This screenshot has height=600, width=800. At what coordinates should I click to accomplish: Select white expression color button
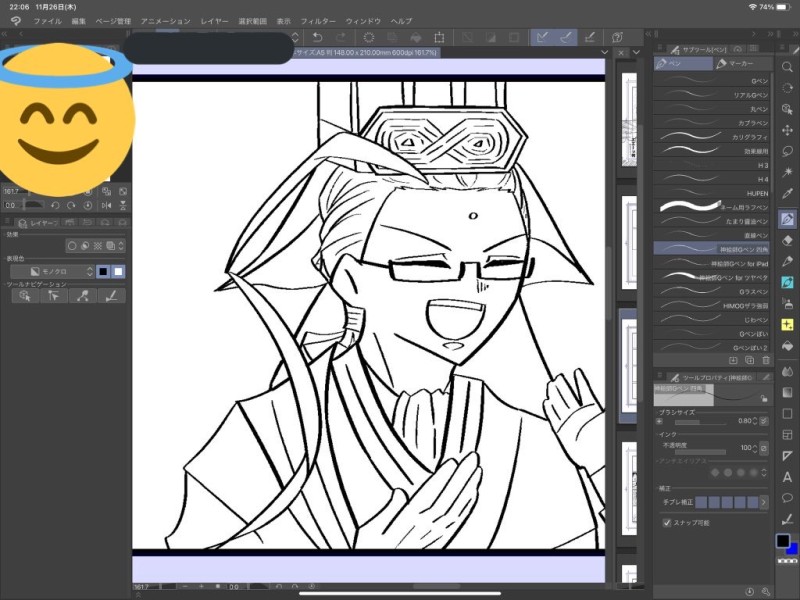118,271
